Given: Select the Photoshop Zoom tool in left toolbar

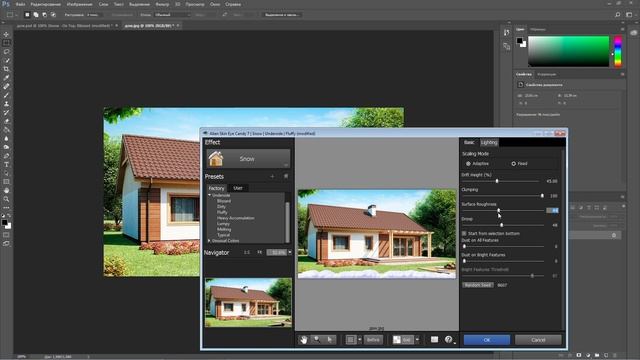Looking at the screenshot, I should click(6, 199).
